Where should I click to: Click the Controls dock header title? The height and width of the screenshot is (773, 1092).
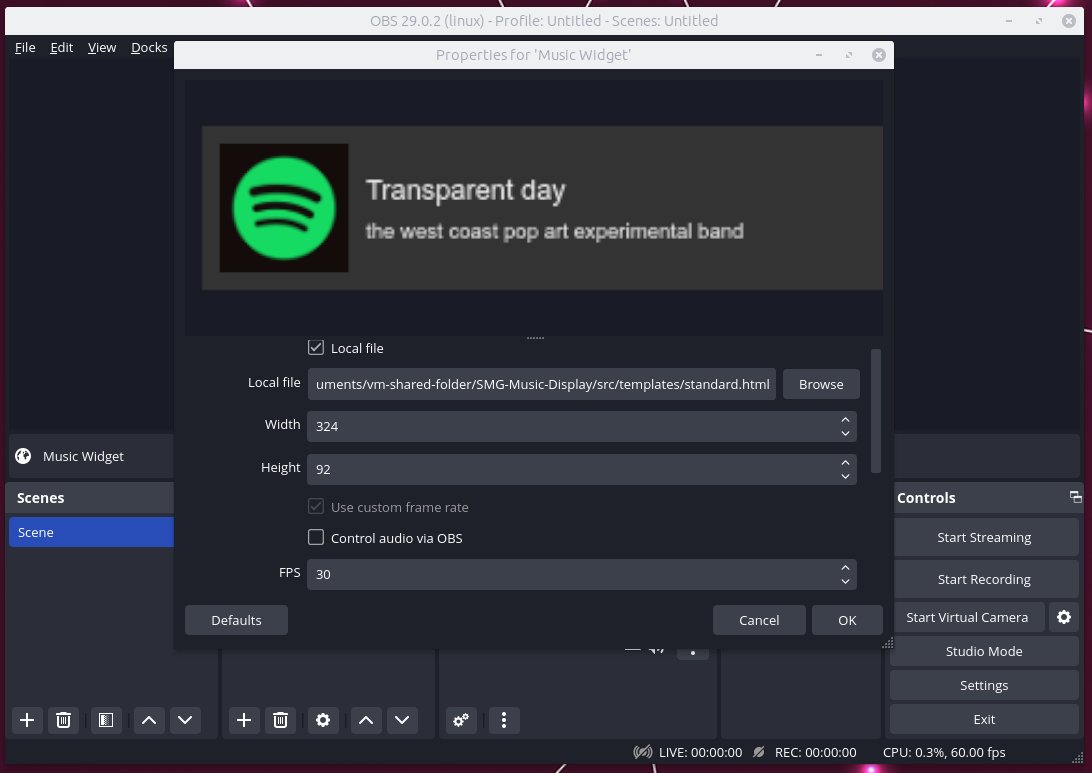coord(926,498)
